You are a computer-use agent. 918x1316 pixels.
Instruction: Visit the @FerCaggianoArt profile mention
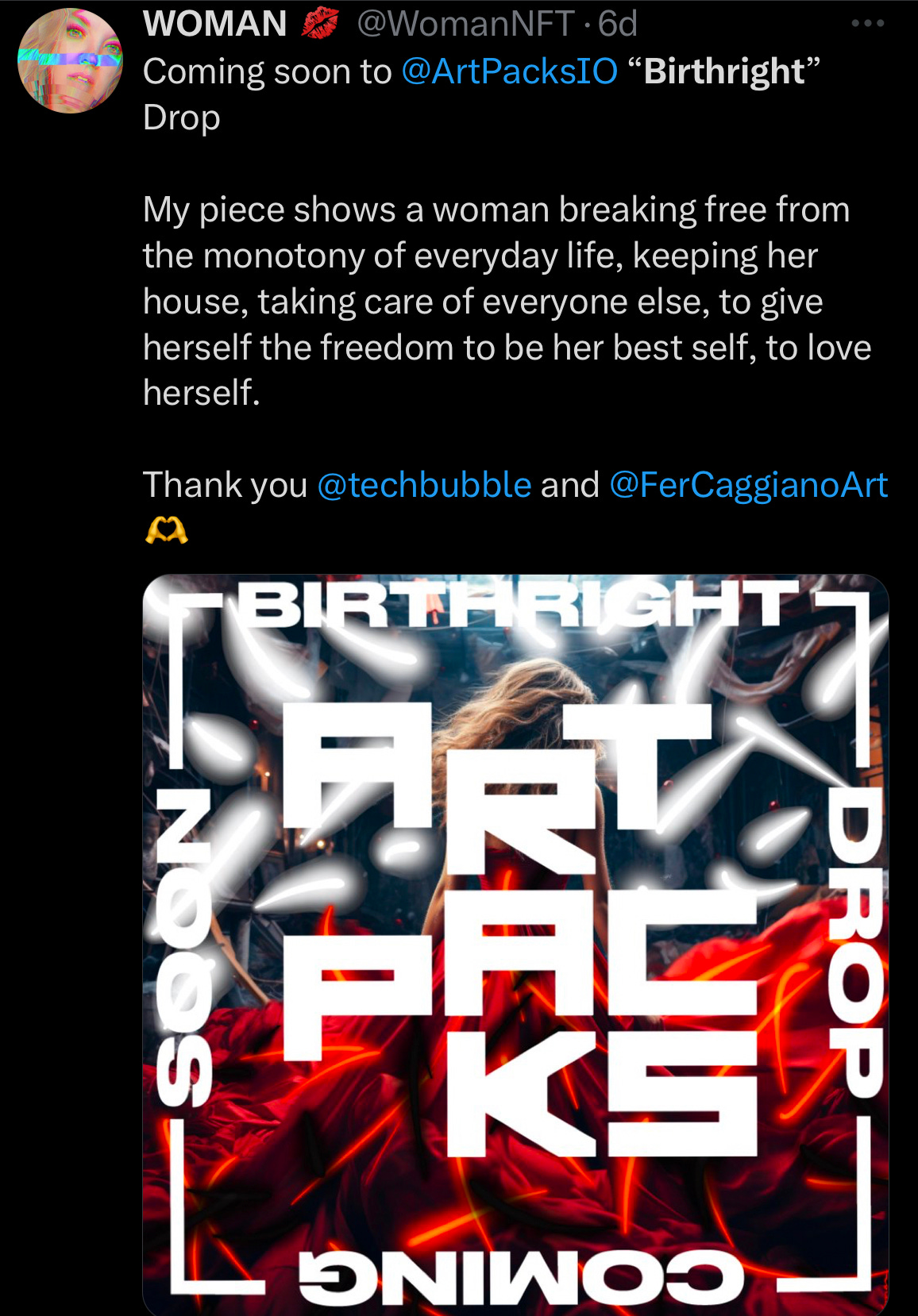tap(748, 485)
